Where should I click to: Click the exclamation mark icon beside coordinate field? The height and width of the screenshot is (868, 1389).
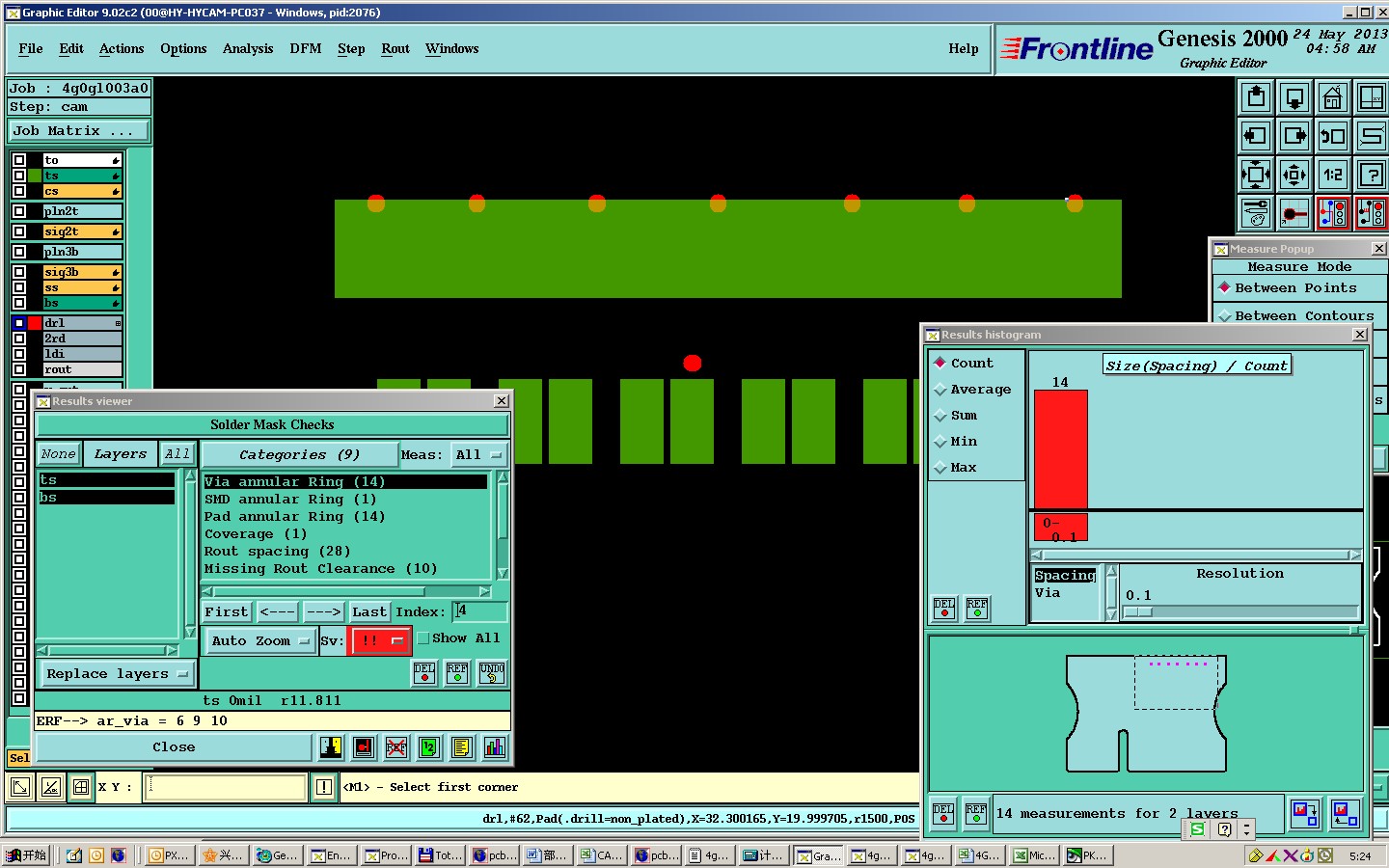[324, 787]
